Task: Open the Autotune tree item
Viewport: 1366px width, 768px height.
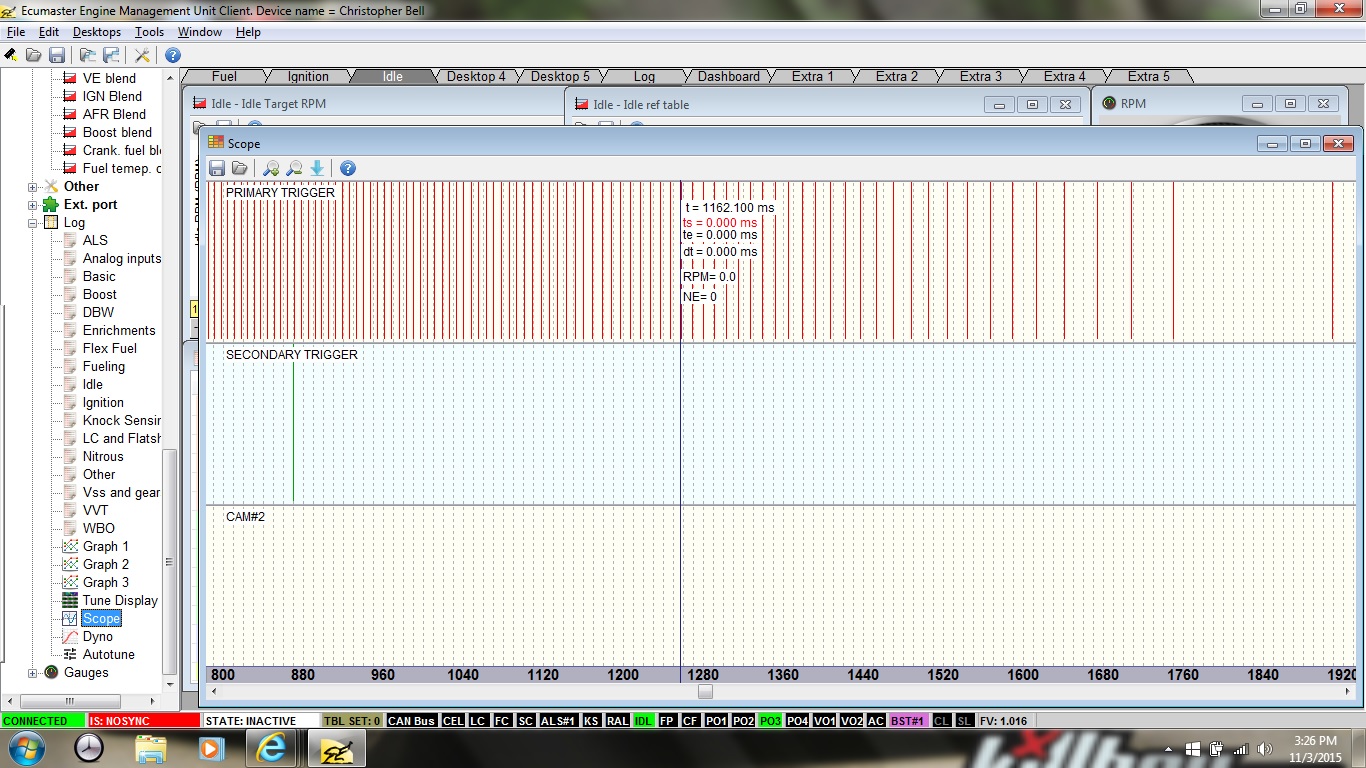Action: click(108, 655)
